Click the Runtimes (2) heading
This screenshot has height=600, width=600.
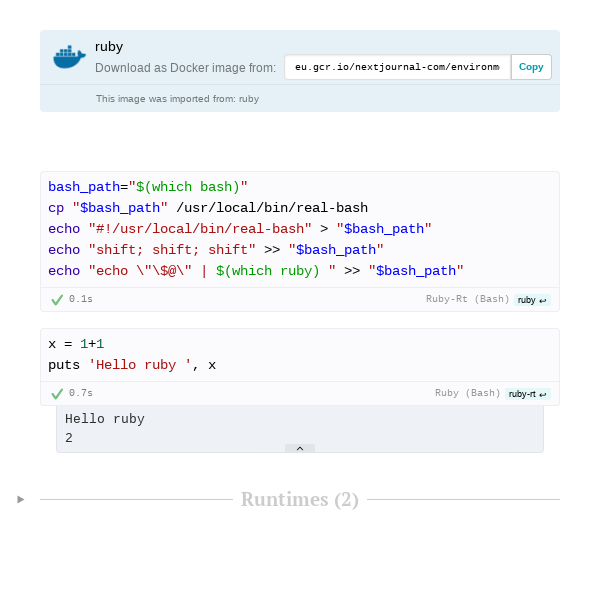point(300,499)
